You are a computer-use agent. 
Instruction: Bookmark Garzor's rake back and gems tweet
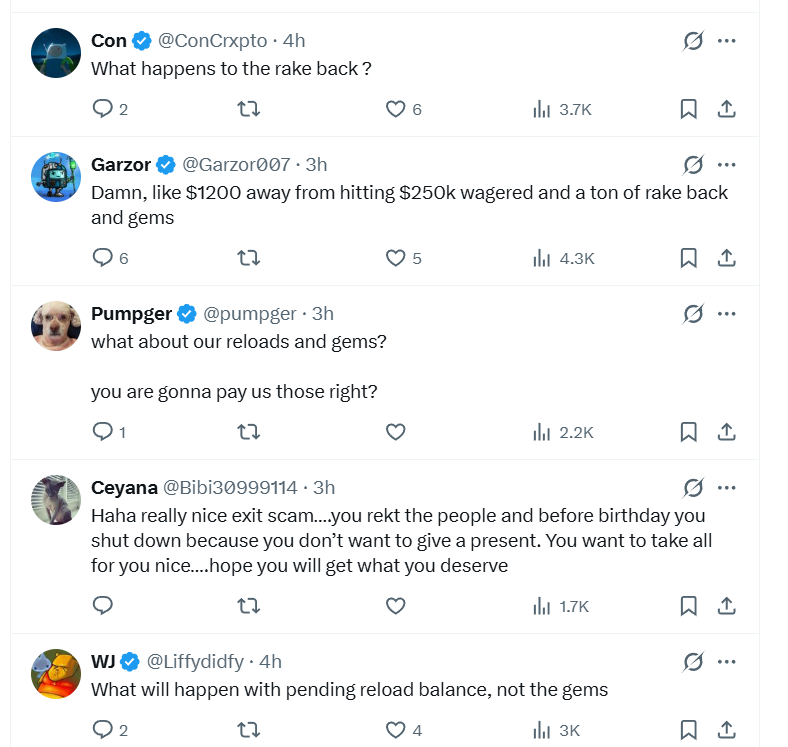(688, 258)
